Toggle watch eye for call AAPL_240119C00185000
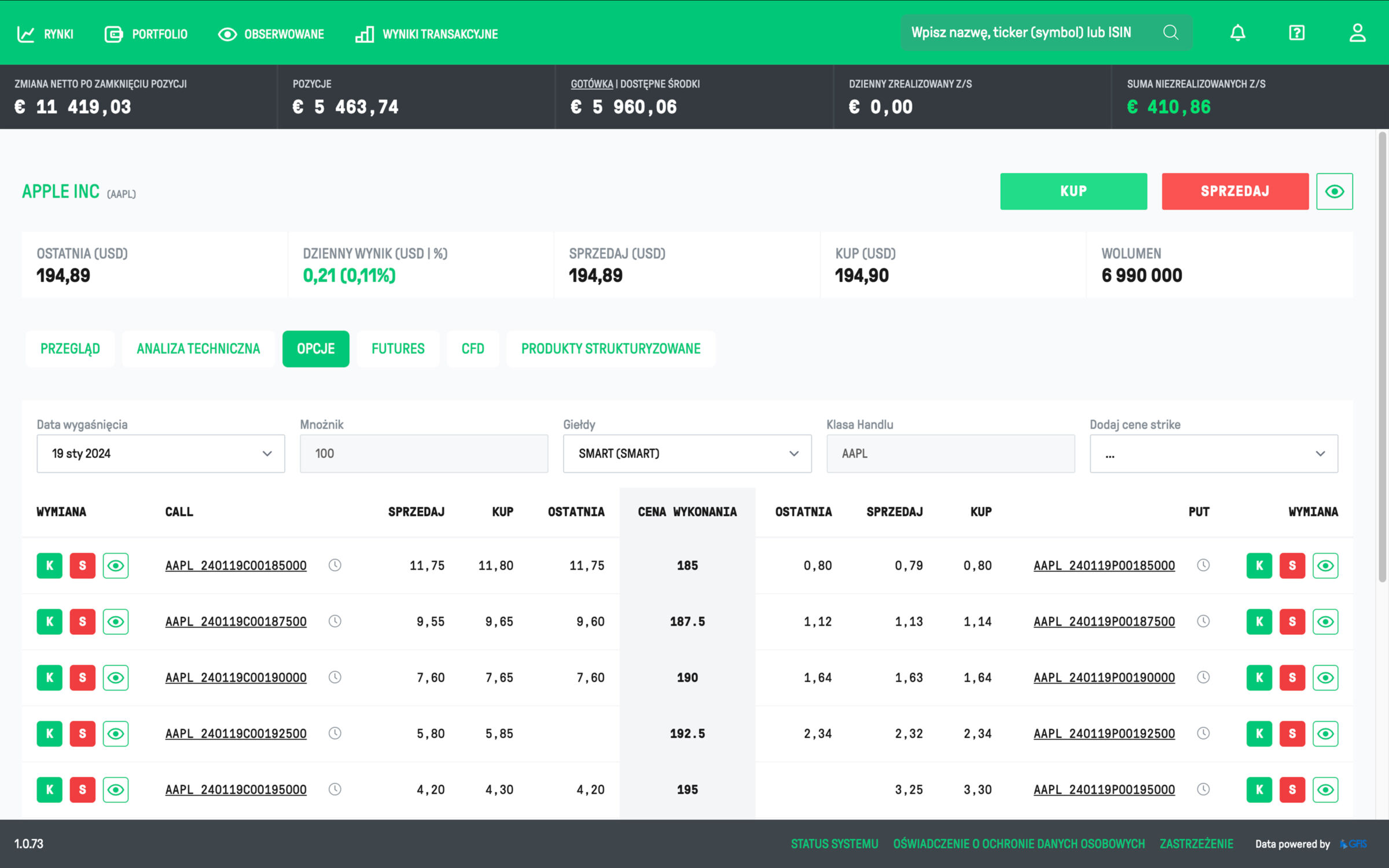The height and width of the screenshot is (868, 1389). pyautogui.click(x=116, y=566)
